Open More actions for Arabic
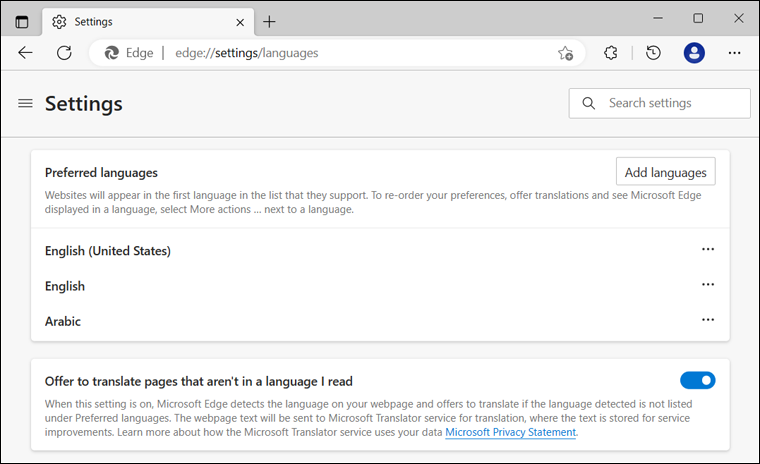 pos(708,320)
